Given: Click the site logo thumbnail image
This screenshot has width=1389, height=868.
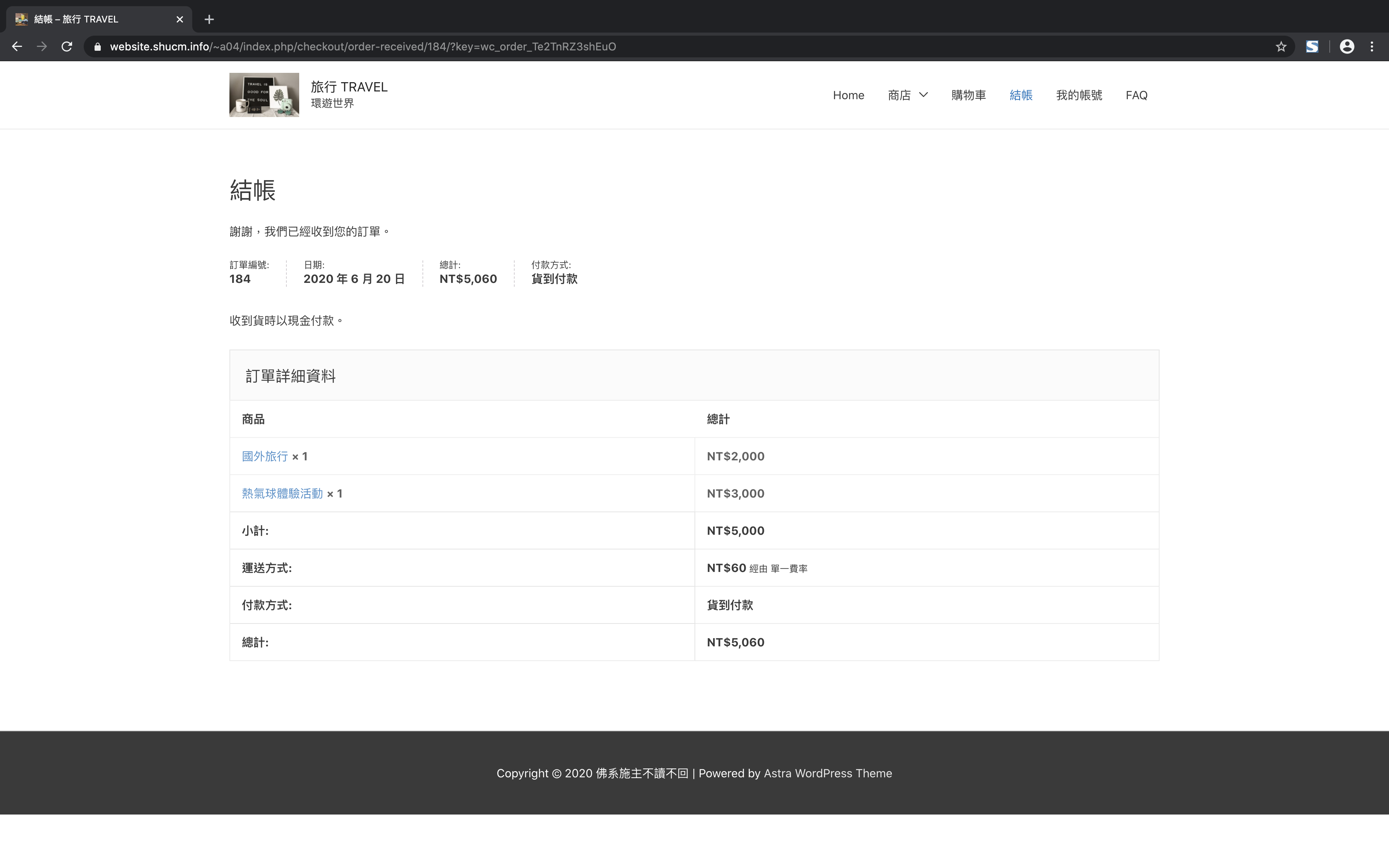Looking at the screenshot, I should click(264, 95).
